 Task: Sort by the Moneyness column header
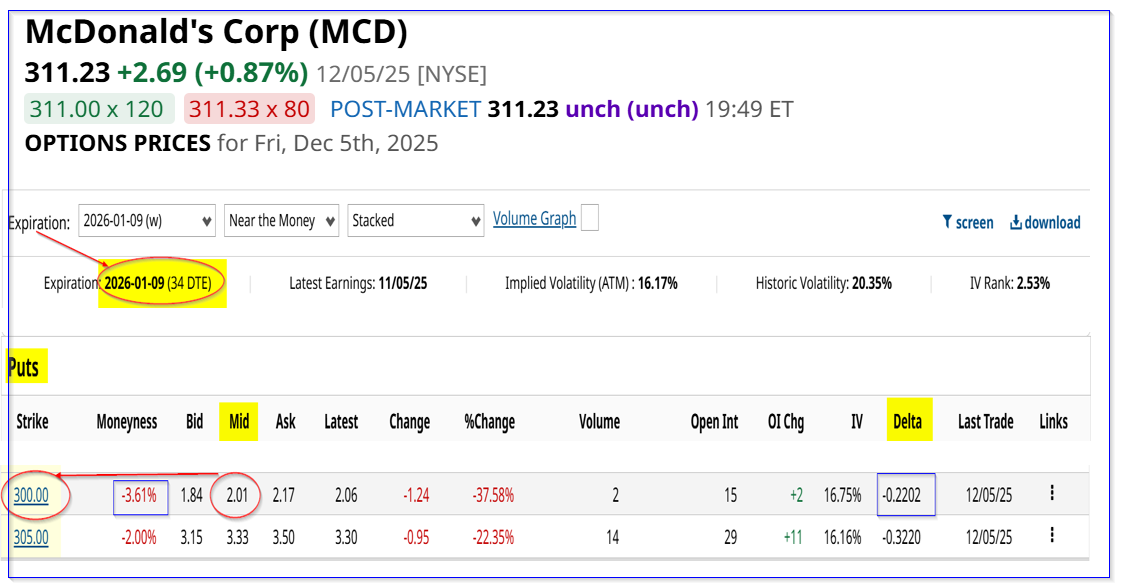point(126,422)
